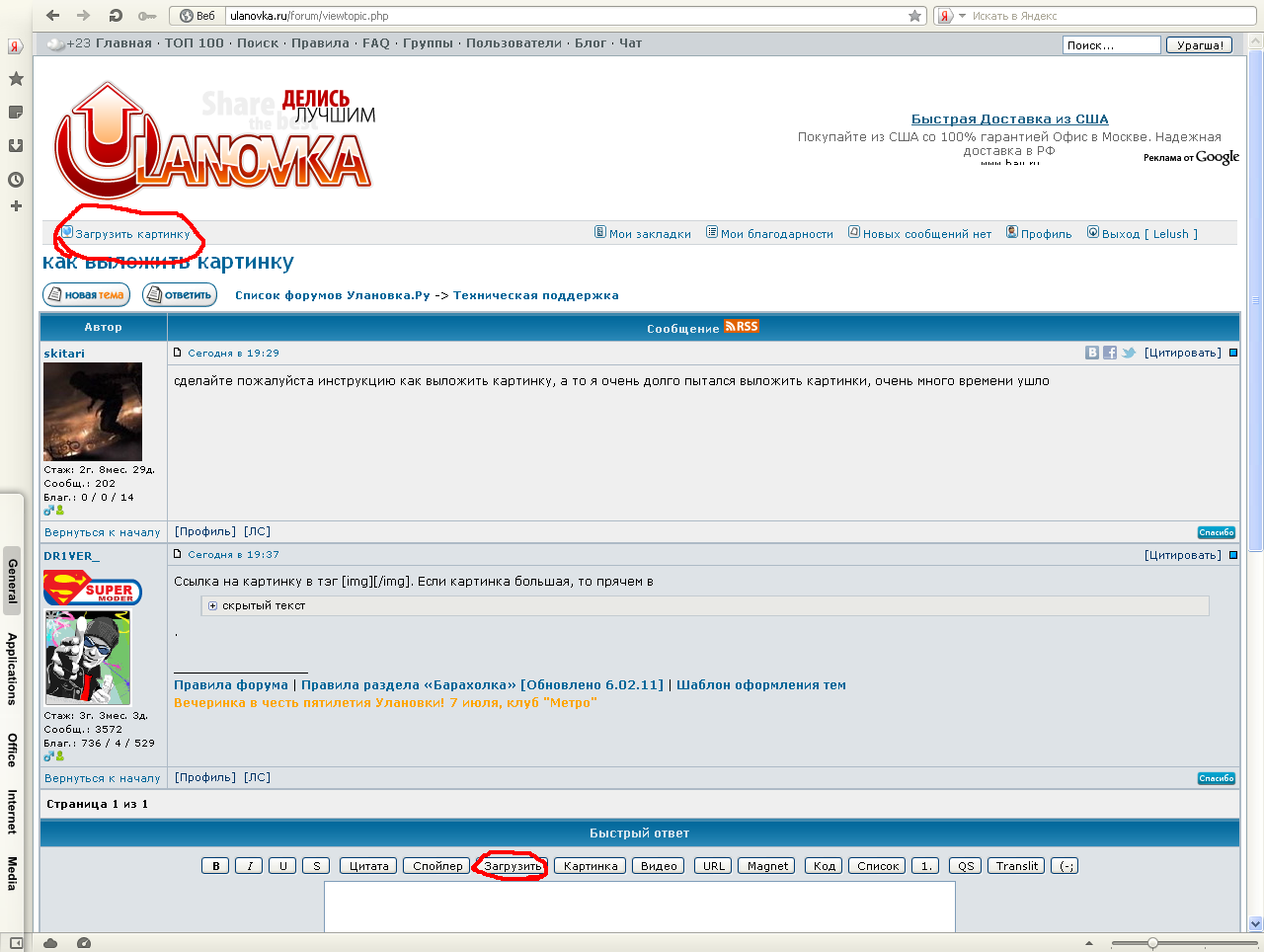Open 'Загрузить картинку' link
Screen dimensions: 1264x952
[x=132, y=234]
